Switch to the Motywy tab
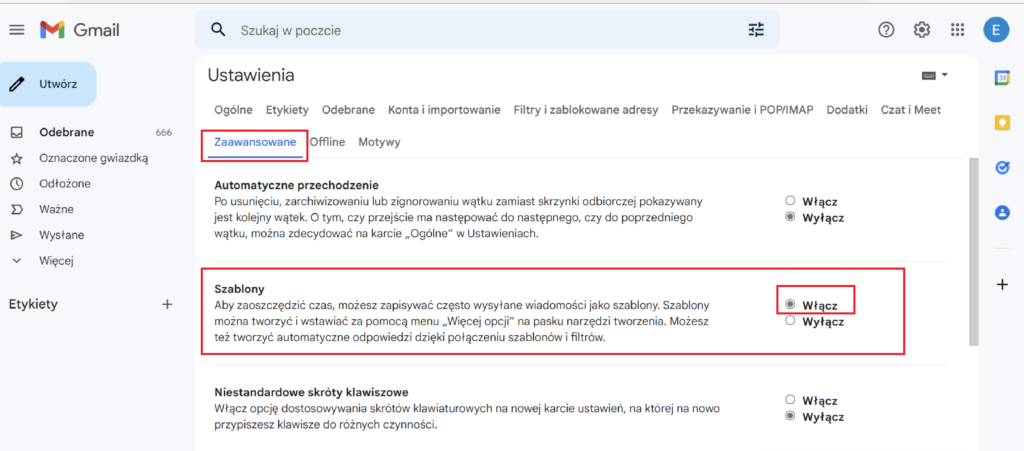This screenshot has width=1024, height=451. (379, 142)
